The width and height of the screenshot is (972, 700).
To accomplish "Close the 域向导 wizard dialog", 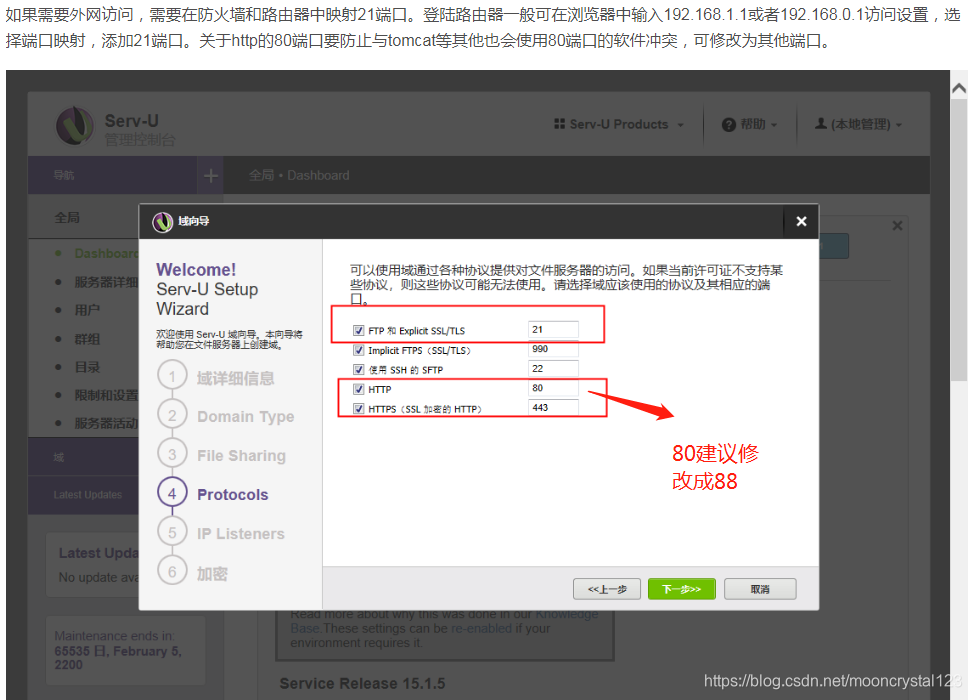I will click(801, 221).
